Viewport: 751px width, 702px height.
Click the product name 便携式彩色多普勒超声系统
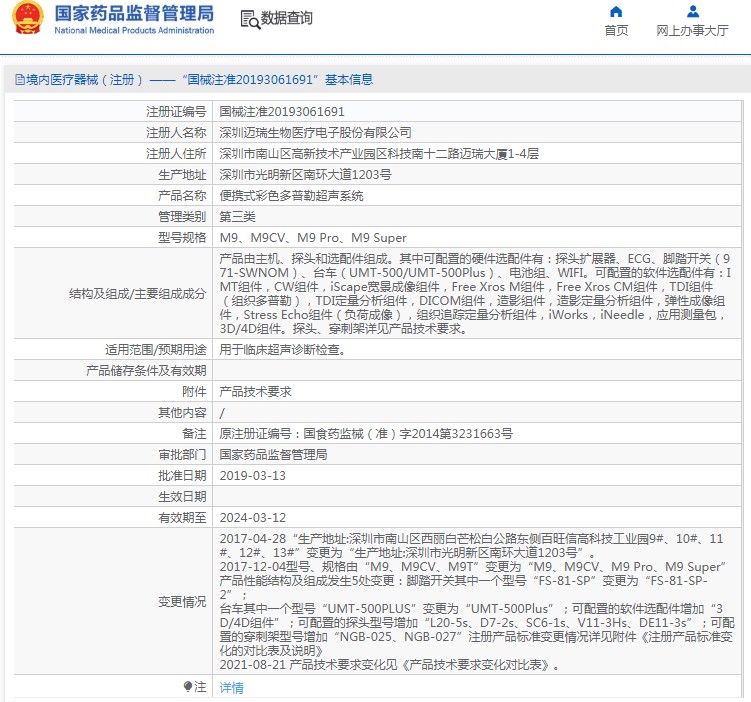click(x=291, y=196)
